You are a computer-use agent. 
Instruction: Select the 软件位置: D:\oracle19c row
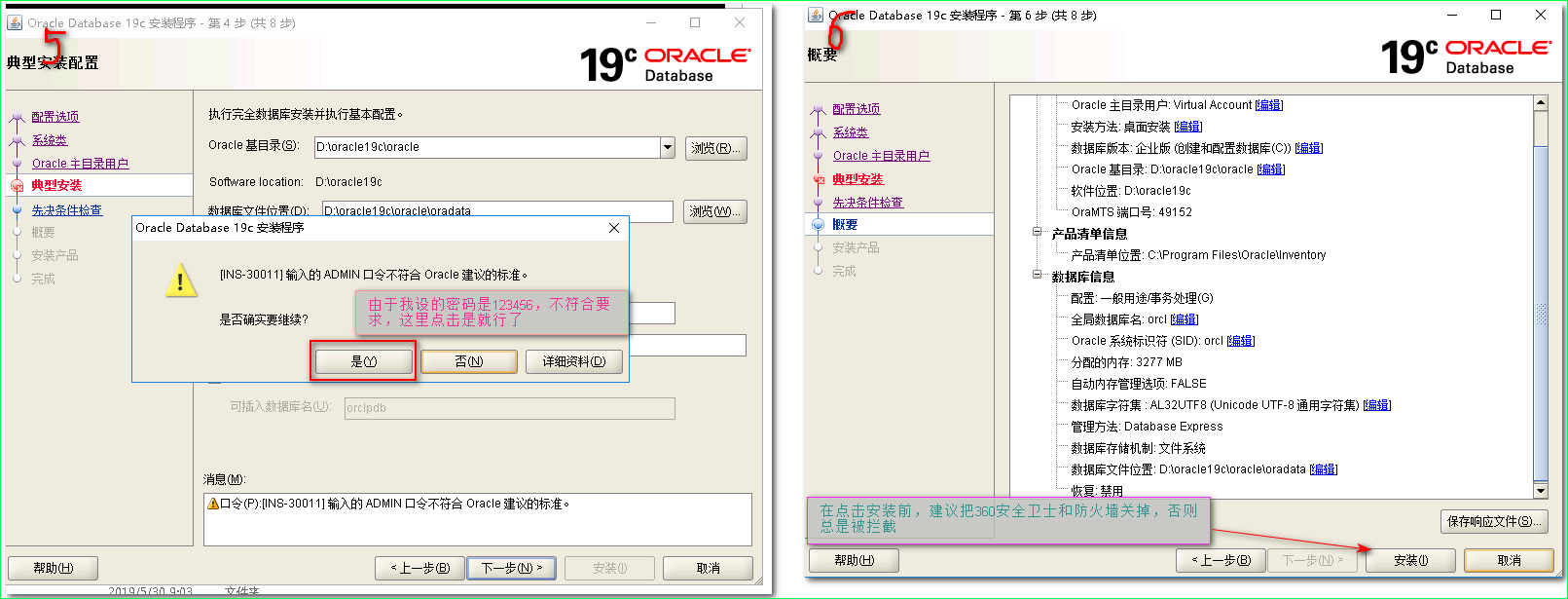(x=1131, y=191)
